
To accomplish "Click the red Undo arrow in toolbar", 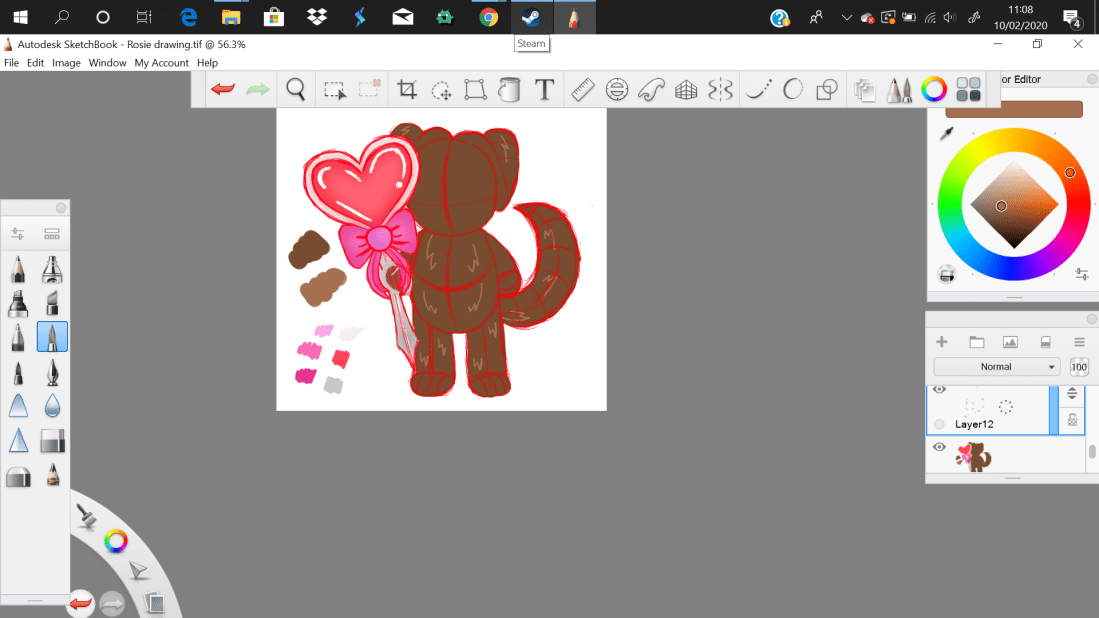I will pos(223,90).
